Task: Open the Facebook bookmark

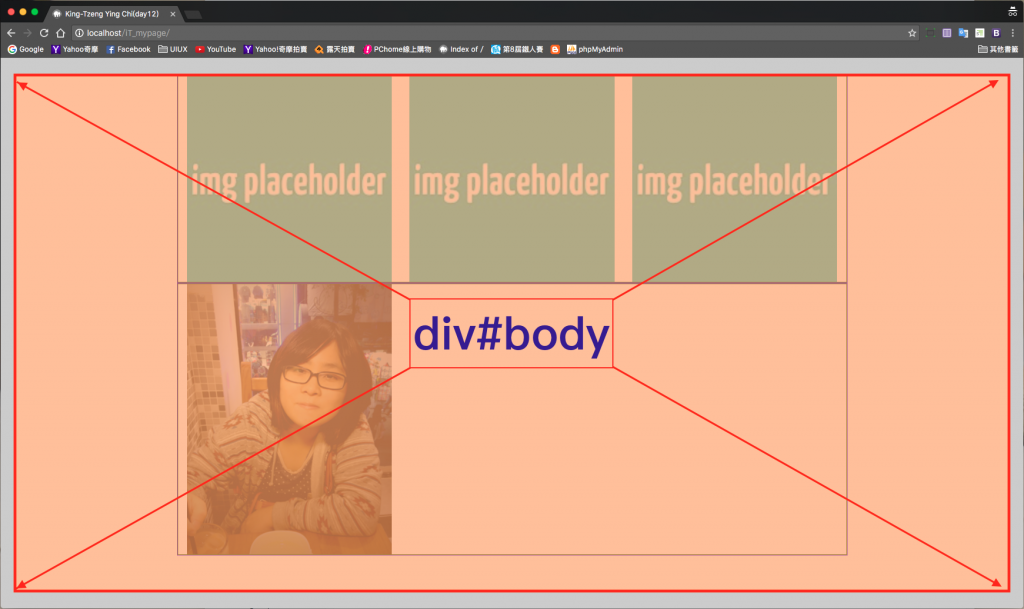Action: 128,49
